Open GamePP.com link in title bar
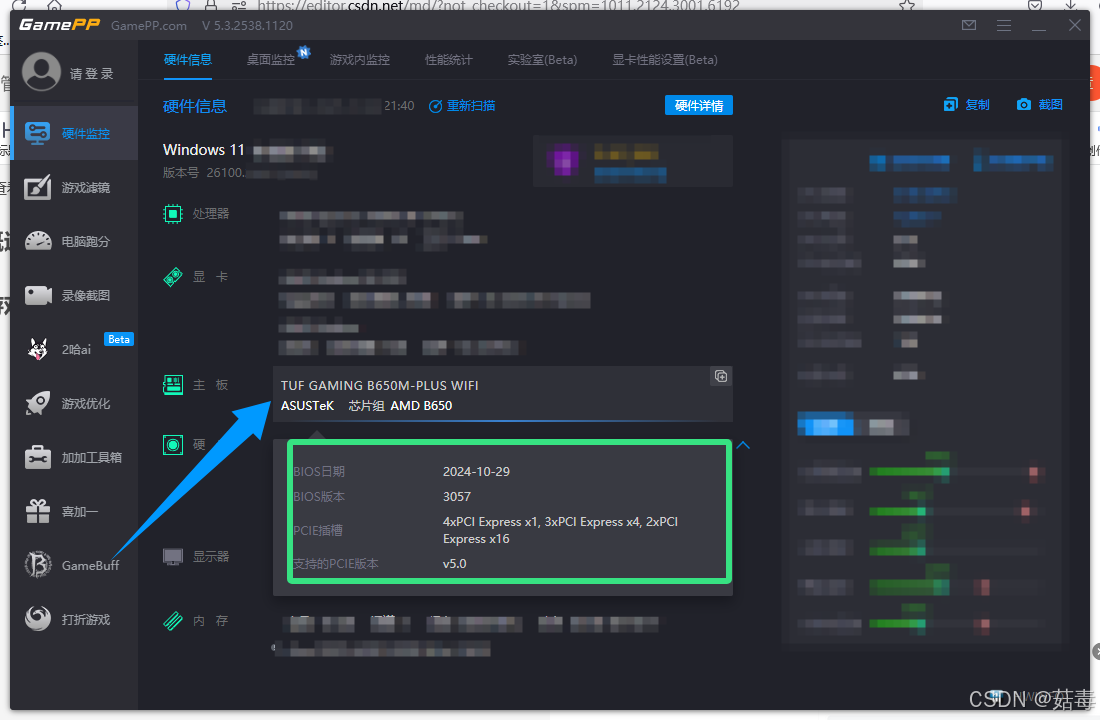 (149, 25)
